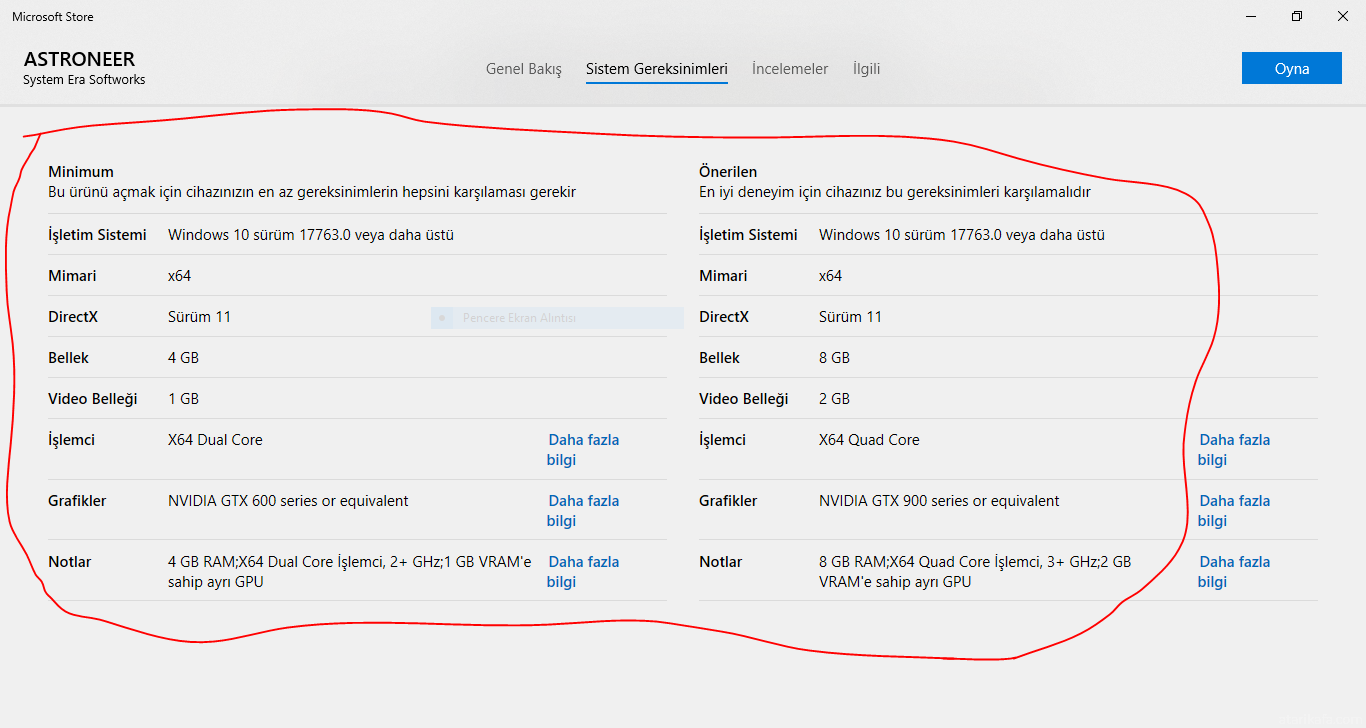Minimize the Microsoft Store window
The image size is (1366, 728).
(x=1251, y=16)
